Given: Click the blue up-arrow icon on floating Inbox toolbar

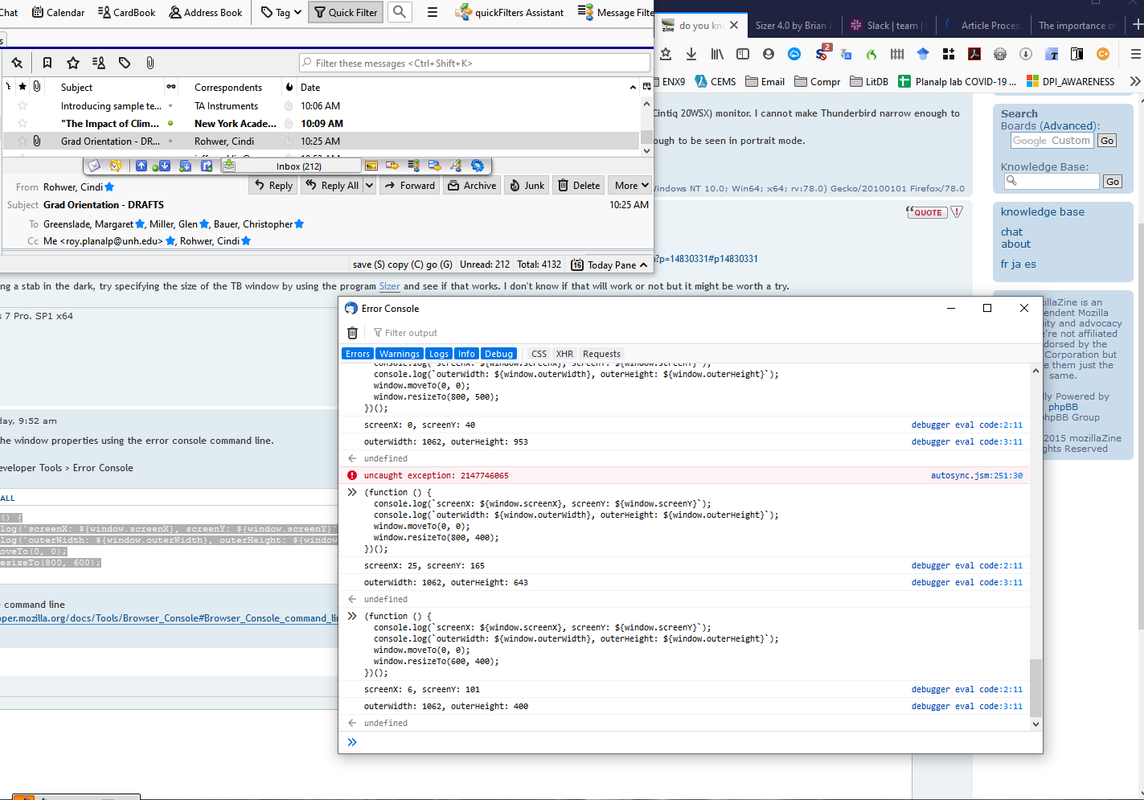Looking at the screenshot, I should point(141,166).
